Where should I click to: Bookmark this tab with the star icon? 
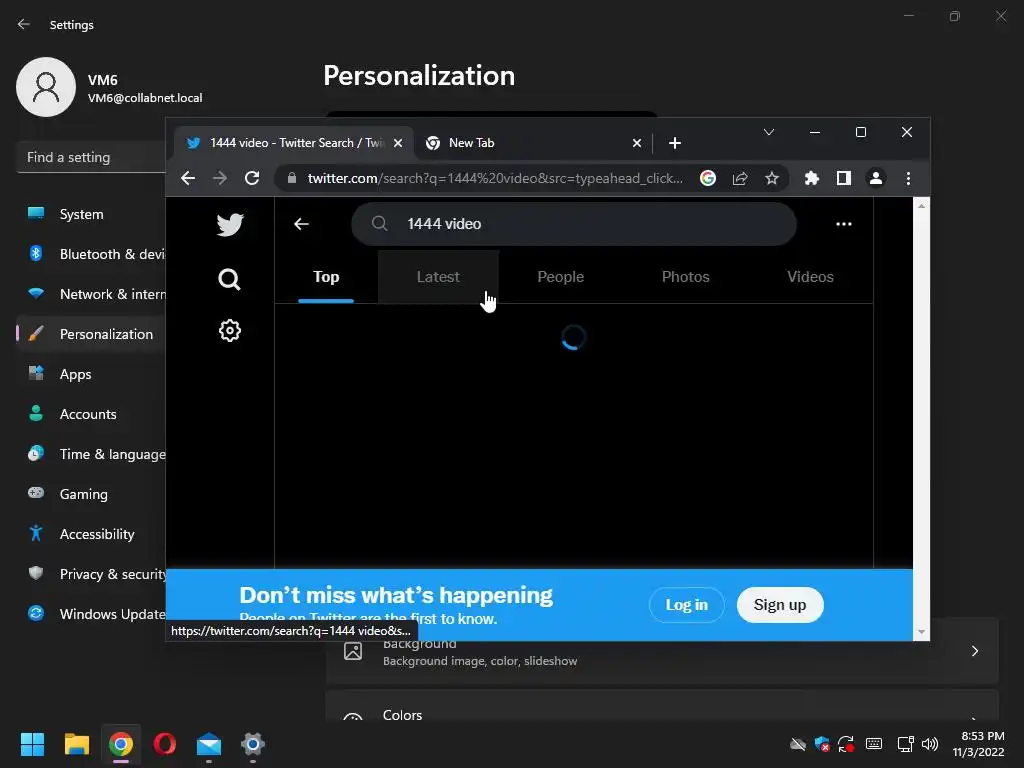(772, 178)
